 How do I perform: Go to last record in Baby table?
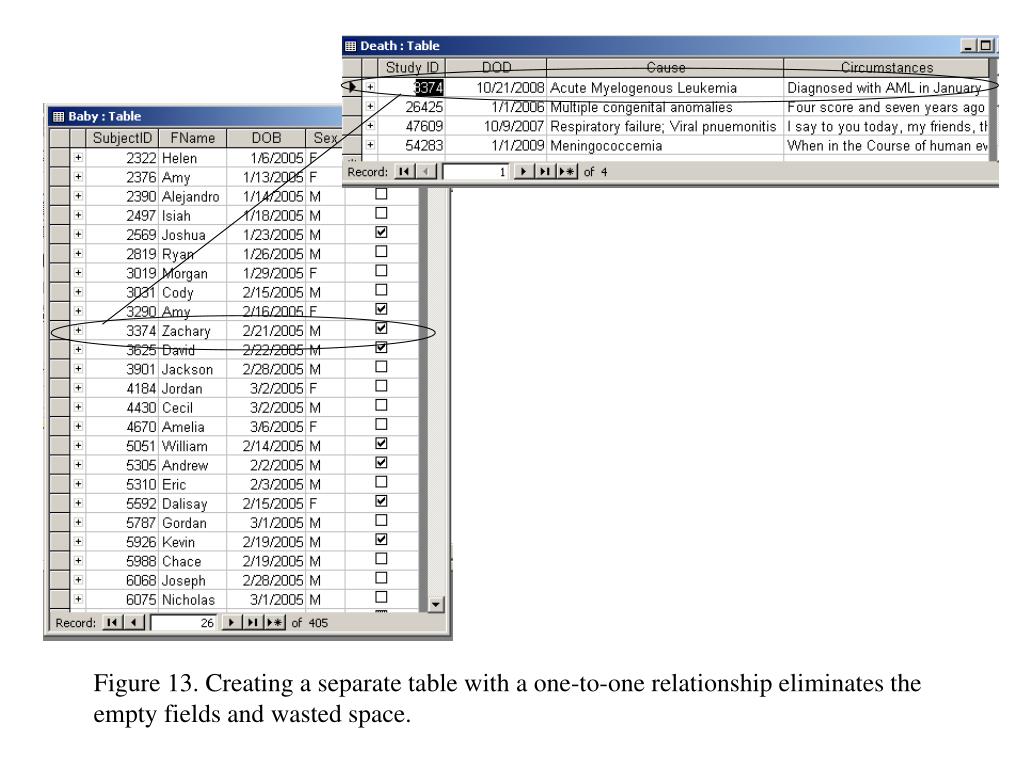[x=253, y=623]
